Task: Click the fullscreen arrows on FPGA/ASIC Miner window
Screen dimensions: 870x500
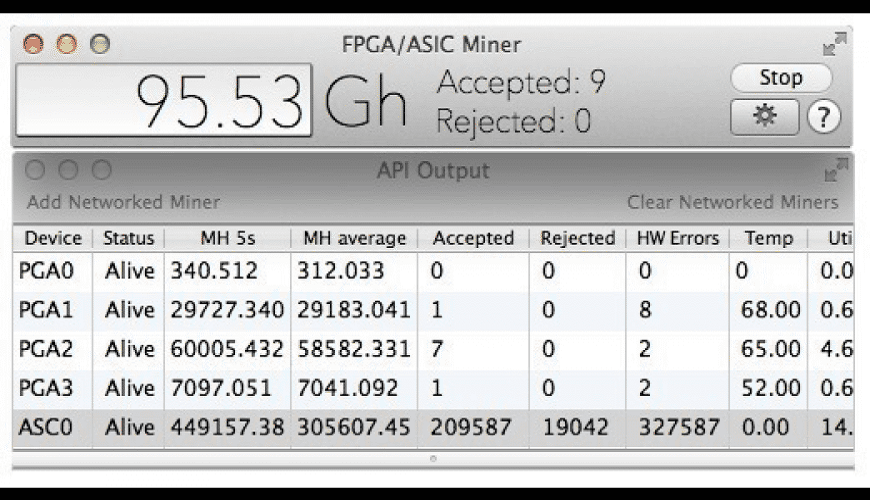Action: (834, 45)
